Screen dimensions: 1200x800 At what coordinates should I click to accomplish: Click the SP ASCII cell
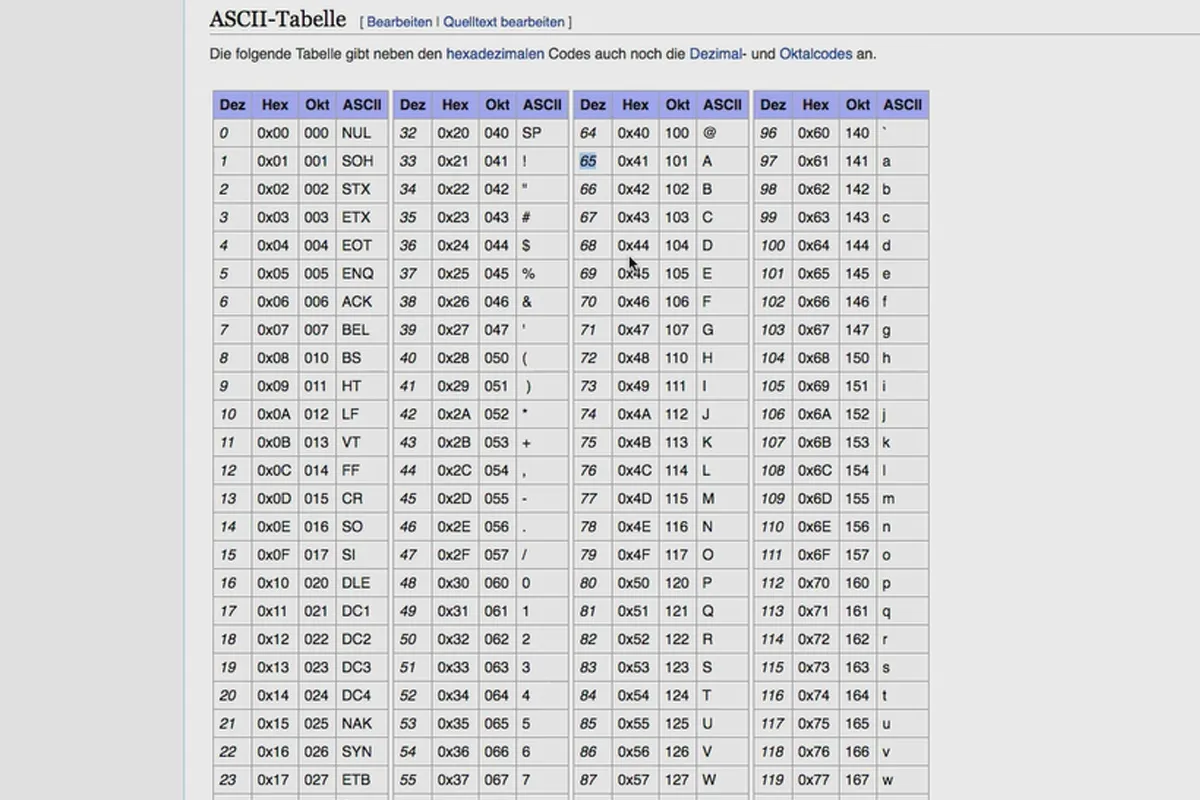click(x=542, y=133)
